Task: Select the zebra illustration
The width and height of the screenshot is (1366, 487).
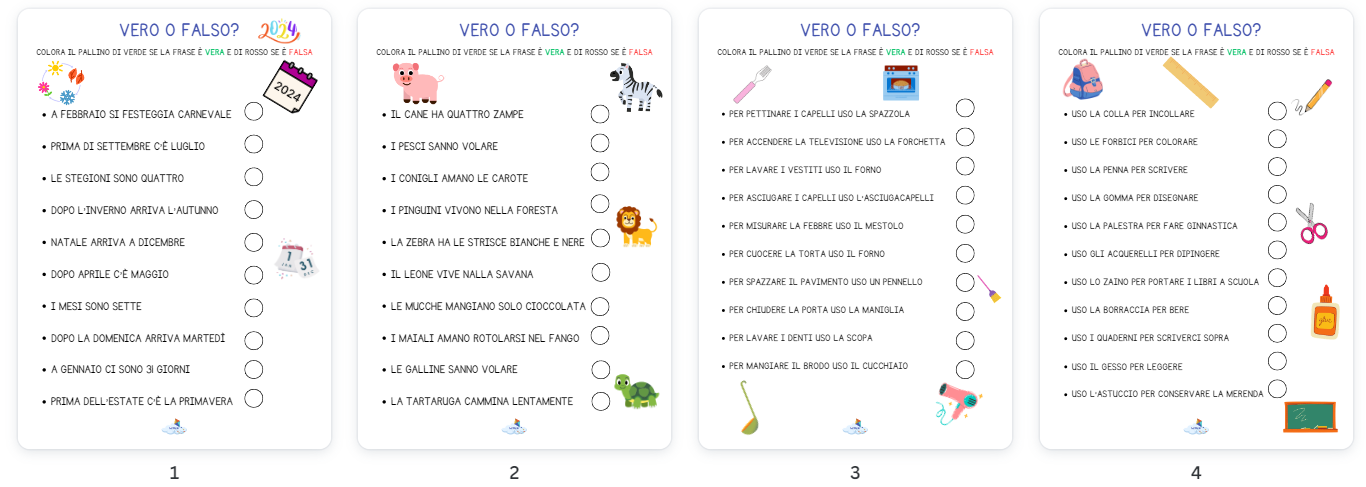Action: (634, 86)
